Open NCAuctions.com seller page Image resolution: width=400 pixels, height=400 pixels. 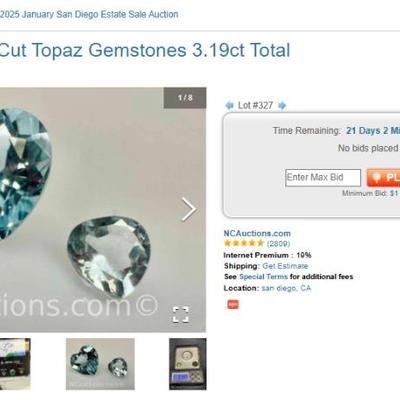[x=257, y=233]
